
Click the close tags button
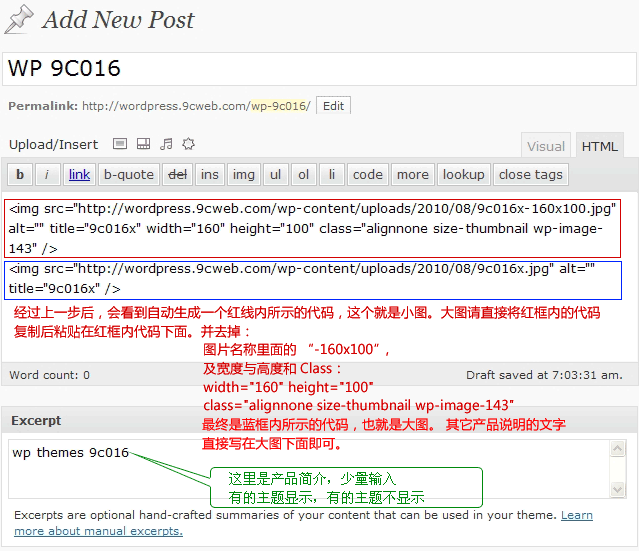click(531, 174)
